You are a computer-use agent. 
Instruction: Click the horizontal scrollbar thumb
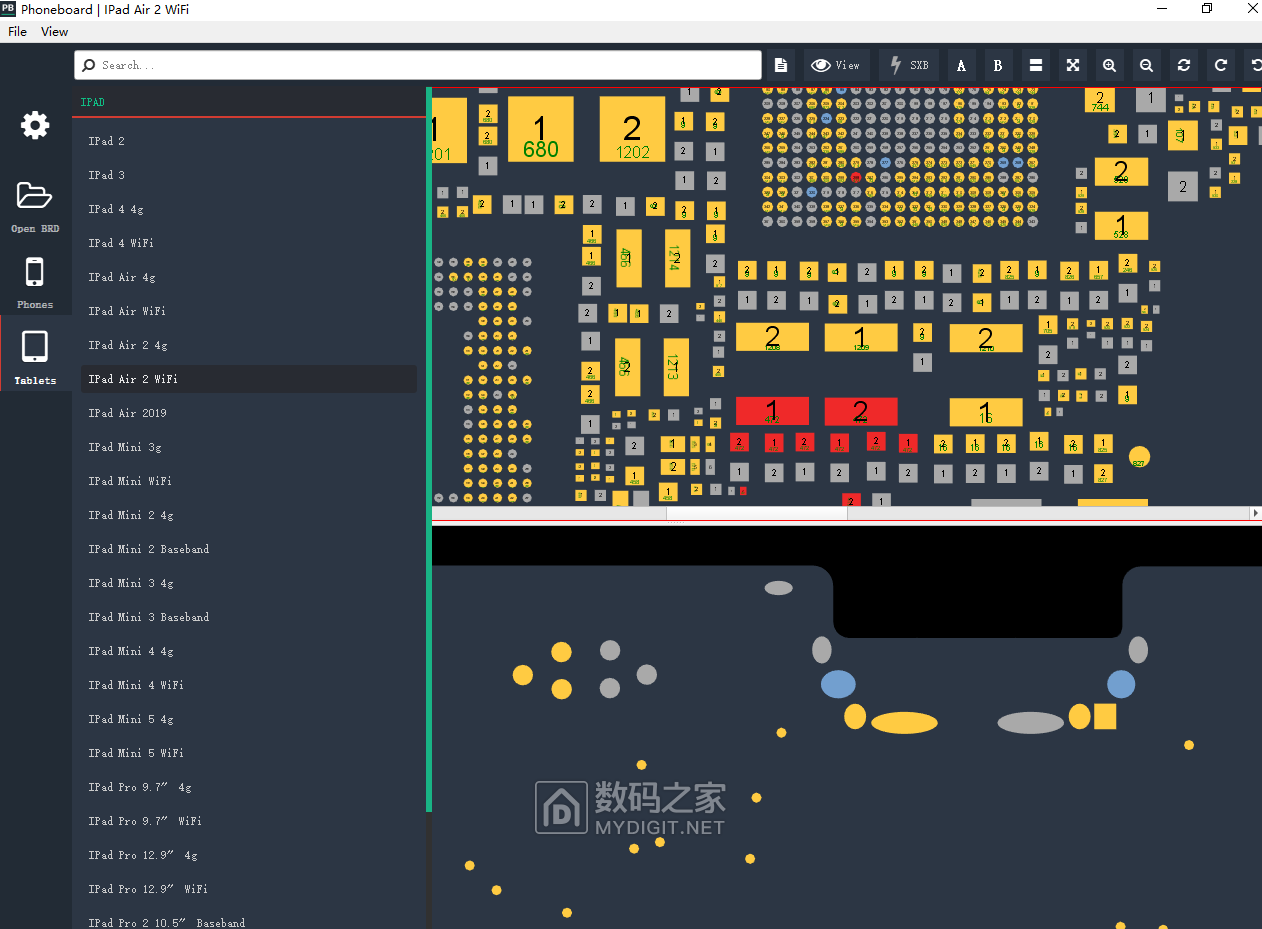click(x=757, y=513)
